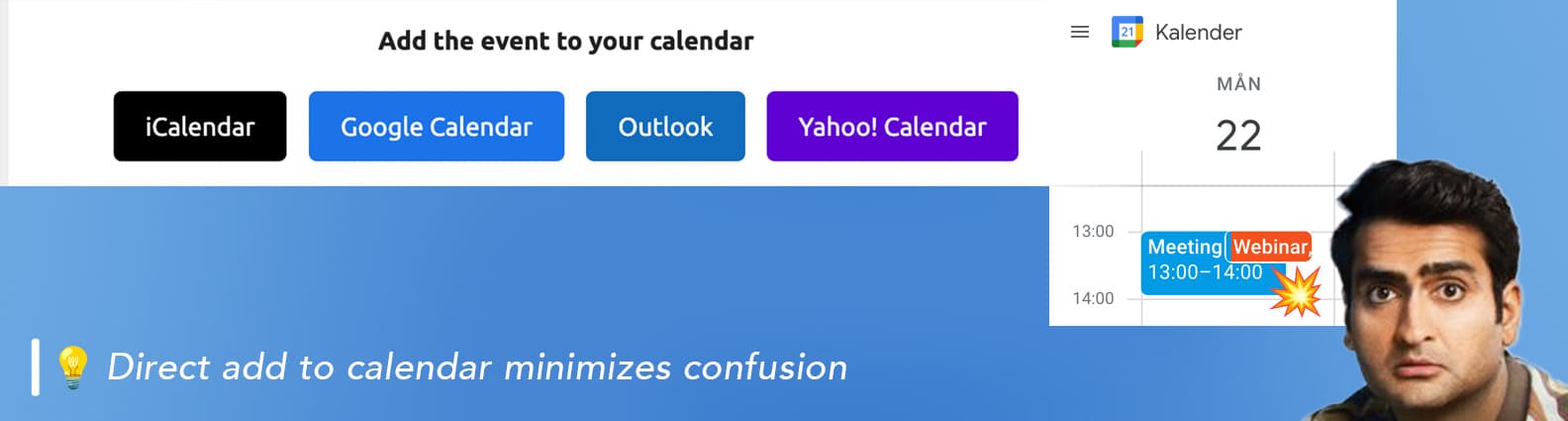Add event via the iCalendar button
Screen dimensions: 1568x421
(200, 126)
